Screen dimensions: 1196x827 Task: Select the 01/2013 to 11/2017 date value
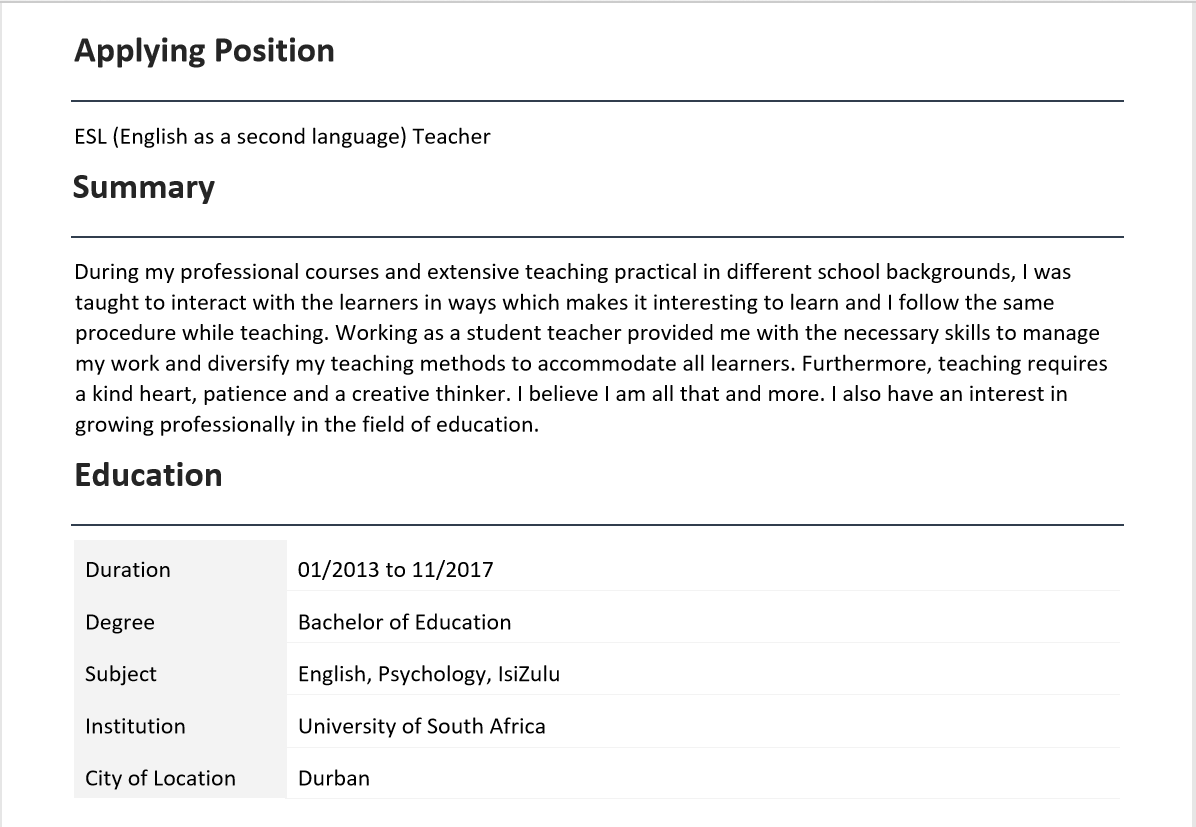pyautogui.click(x=395, y=570)
